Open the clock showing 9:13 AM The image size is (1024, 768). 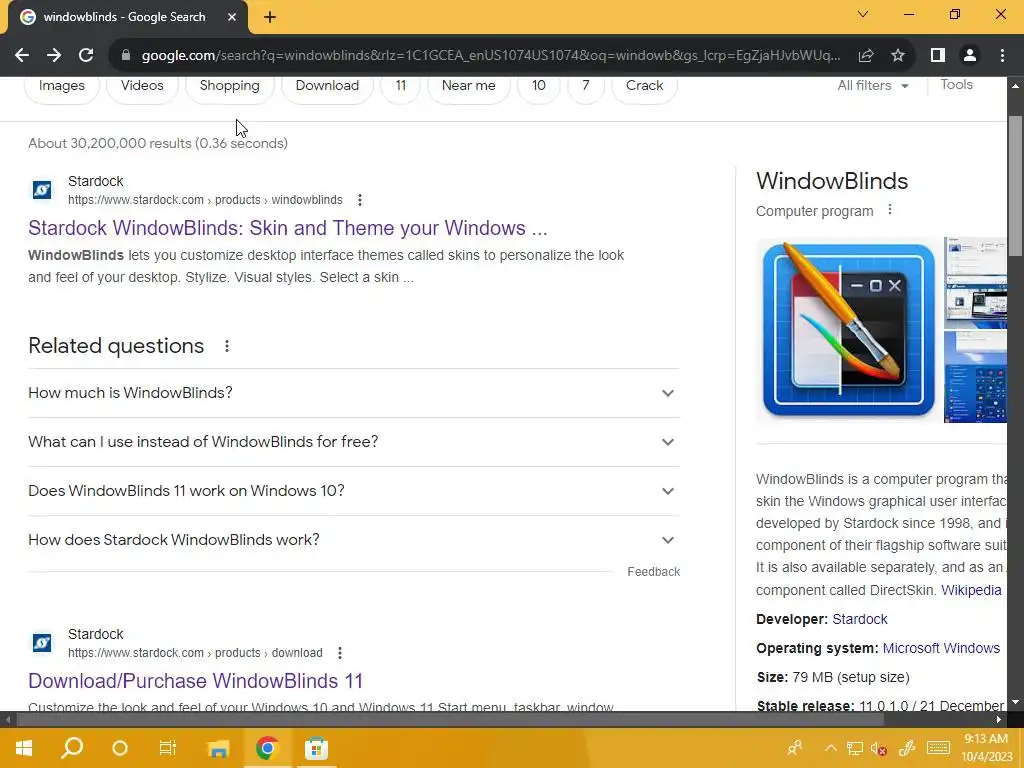(986, 748)
